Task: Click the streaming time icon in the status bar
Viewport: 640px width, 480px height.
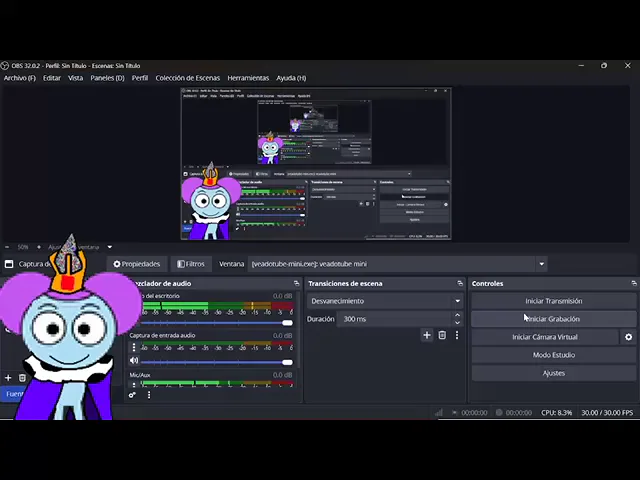Action: tap(454, 413)
